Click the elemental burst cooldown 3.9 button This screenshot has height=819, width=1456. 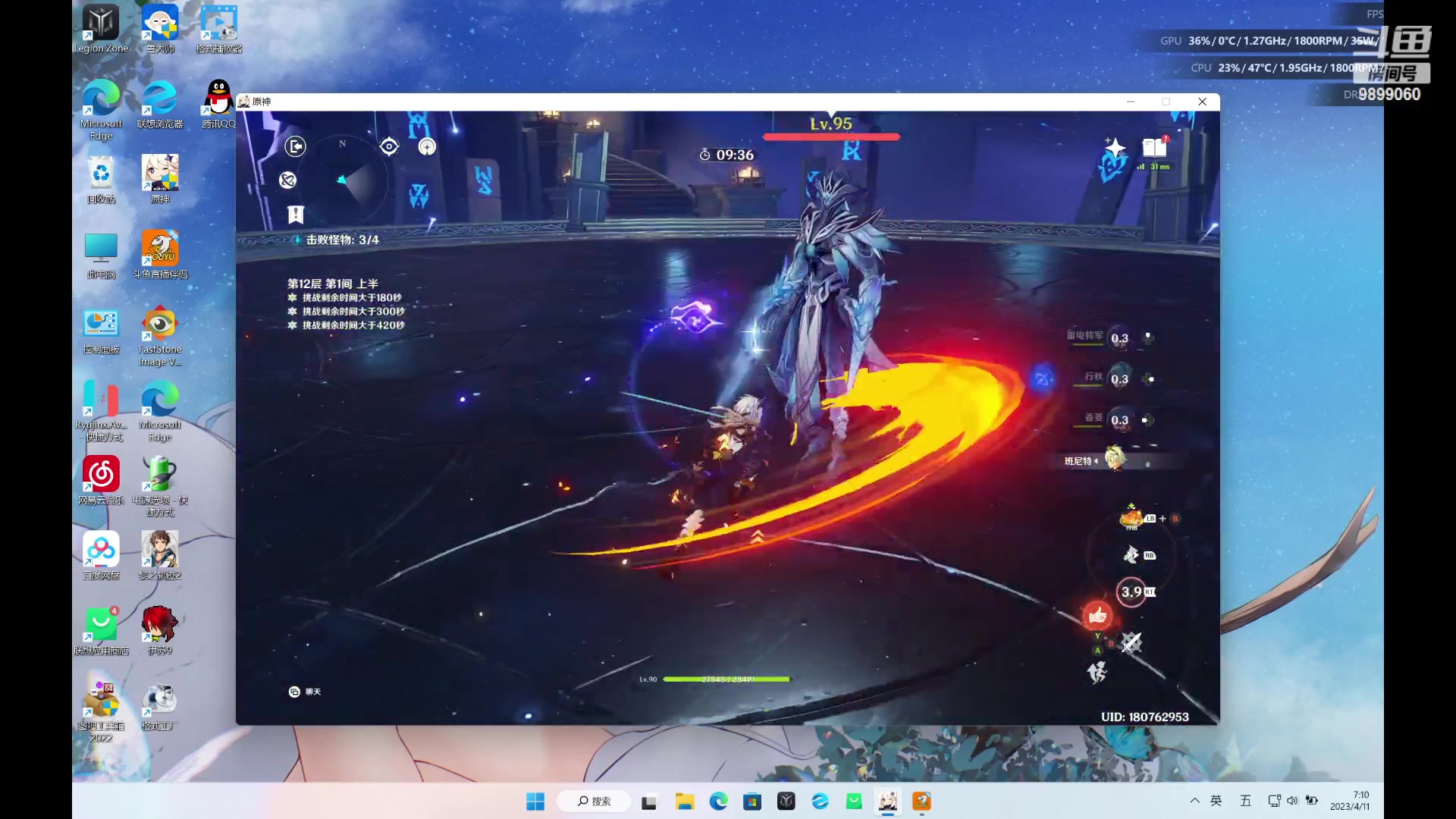[1131, 591]
